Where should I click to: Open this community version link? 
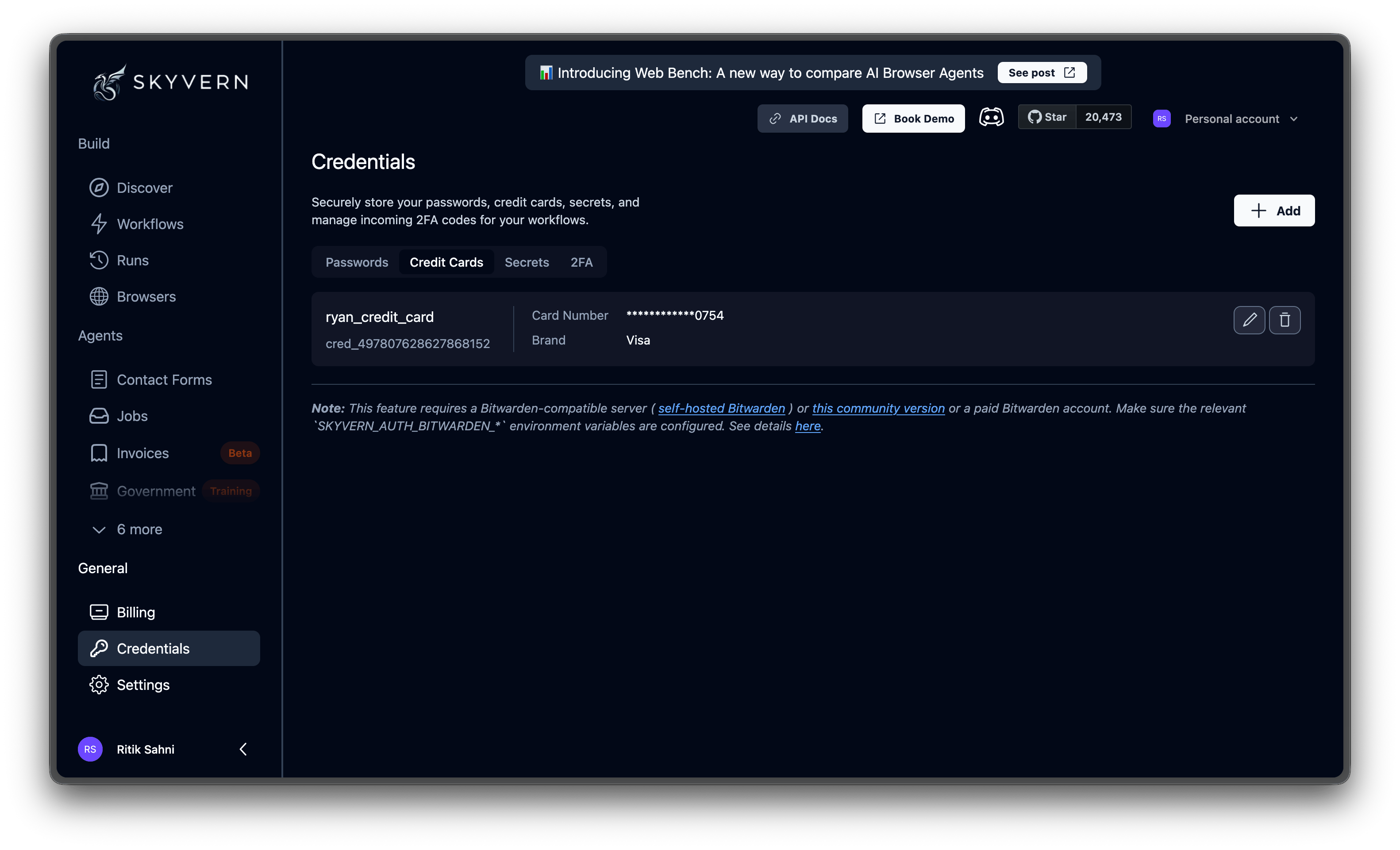[x=878, y=408]
